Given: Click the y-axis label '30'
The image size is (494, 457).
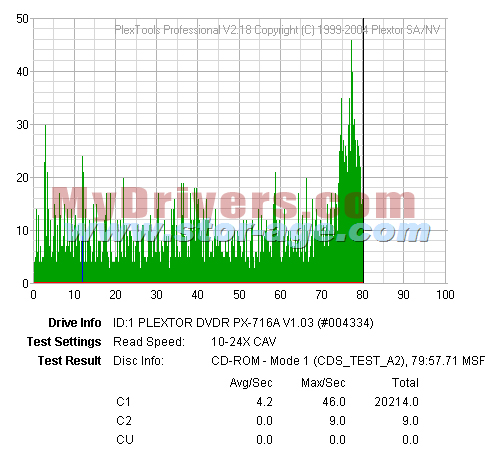Looking at the screenshot, I should pyautogui.click(x=22, y=125).
